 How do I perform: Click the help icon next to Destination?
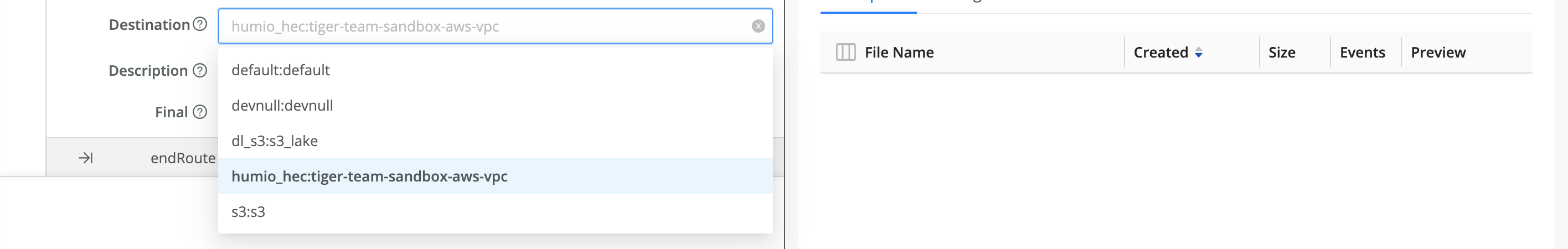pyautogui.click(x=200, y=24)
